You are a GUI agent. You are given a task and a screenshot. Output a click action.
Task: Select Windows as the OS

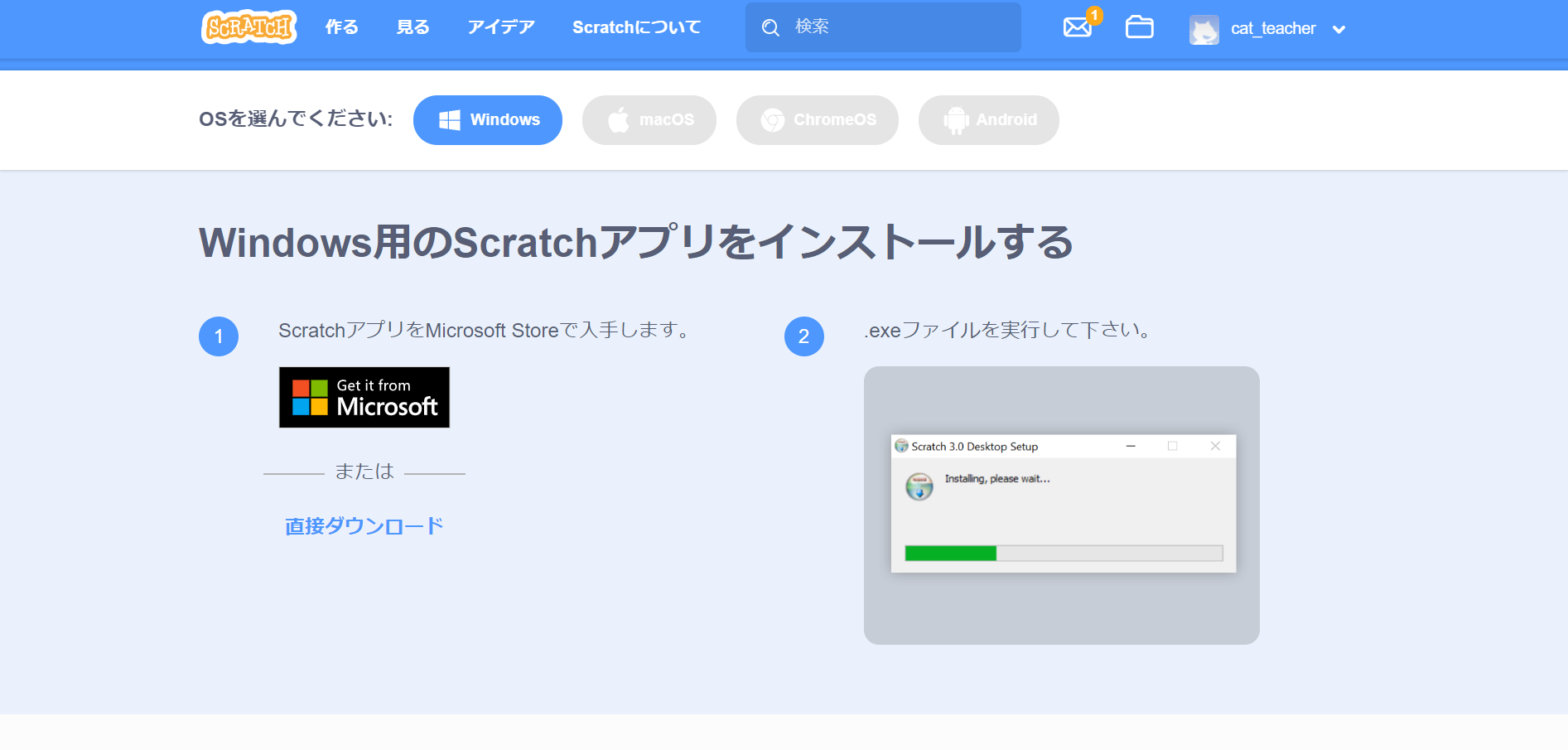tap(488, 120)
